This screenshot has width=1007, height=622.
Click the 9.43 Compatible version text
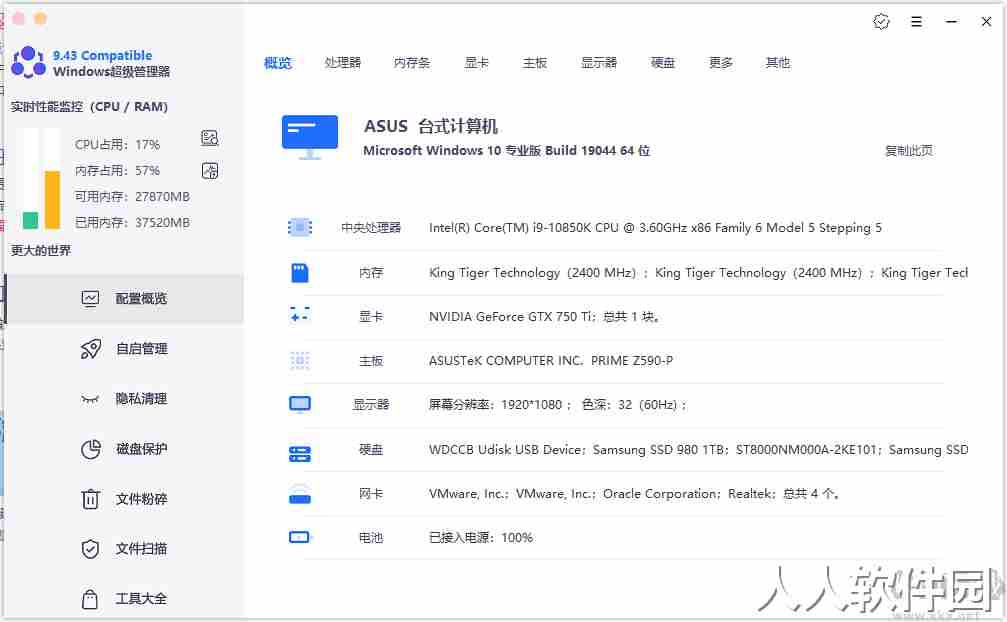[102, 55]
